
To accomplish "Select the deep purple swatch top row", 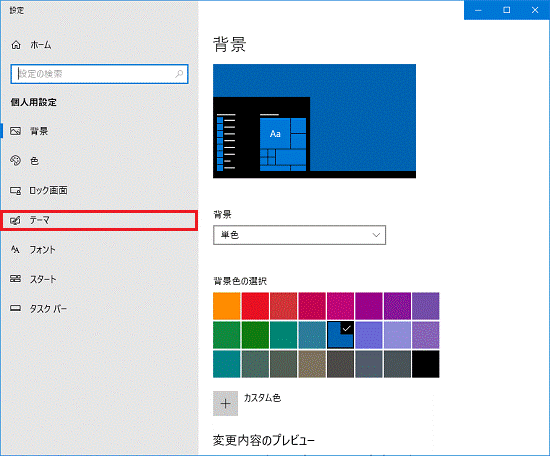I will coord(397,306).
